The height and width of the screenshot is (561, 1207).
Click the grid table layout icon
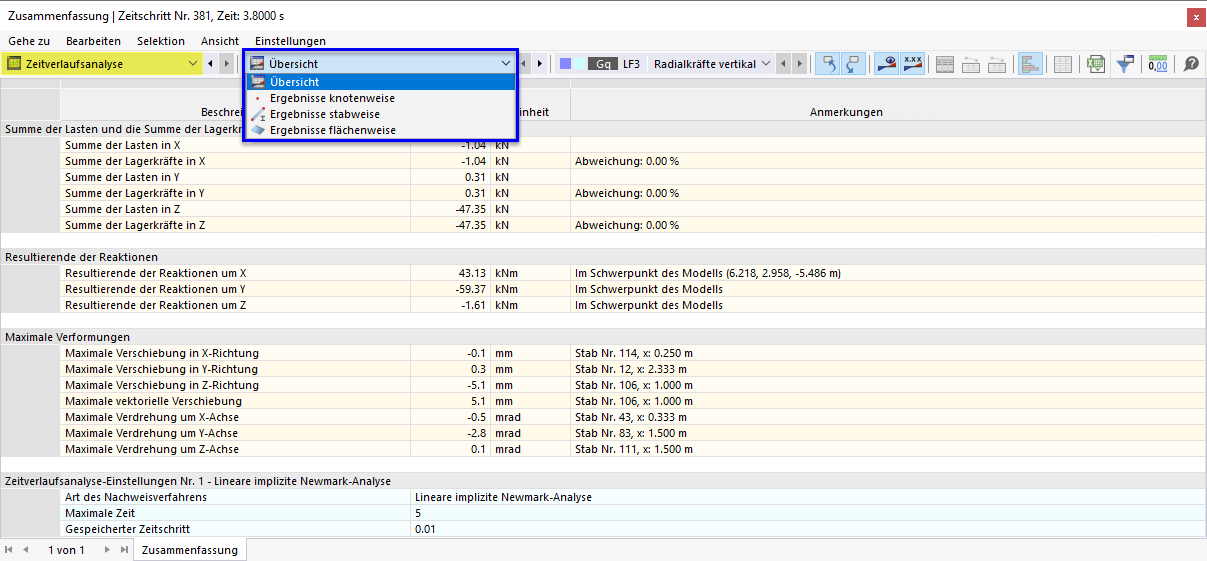pos(1064,64)
